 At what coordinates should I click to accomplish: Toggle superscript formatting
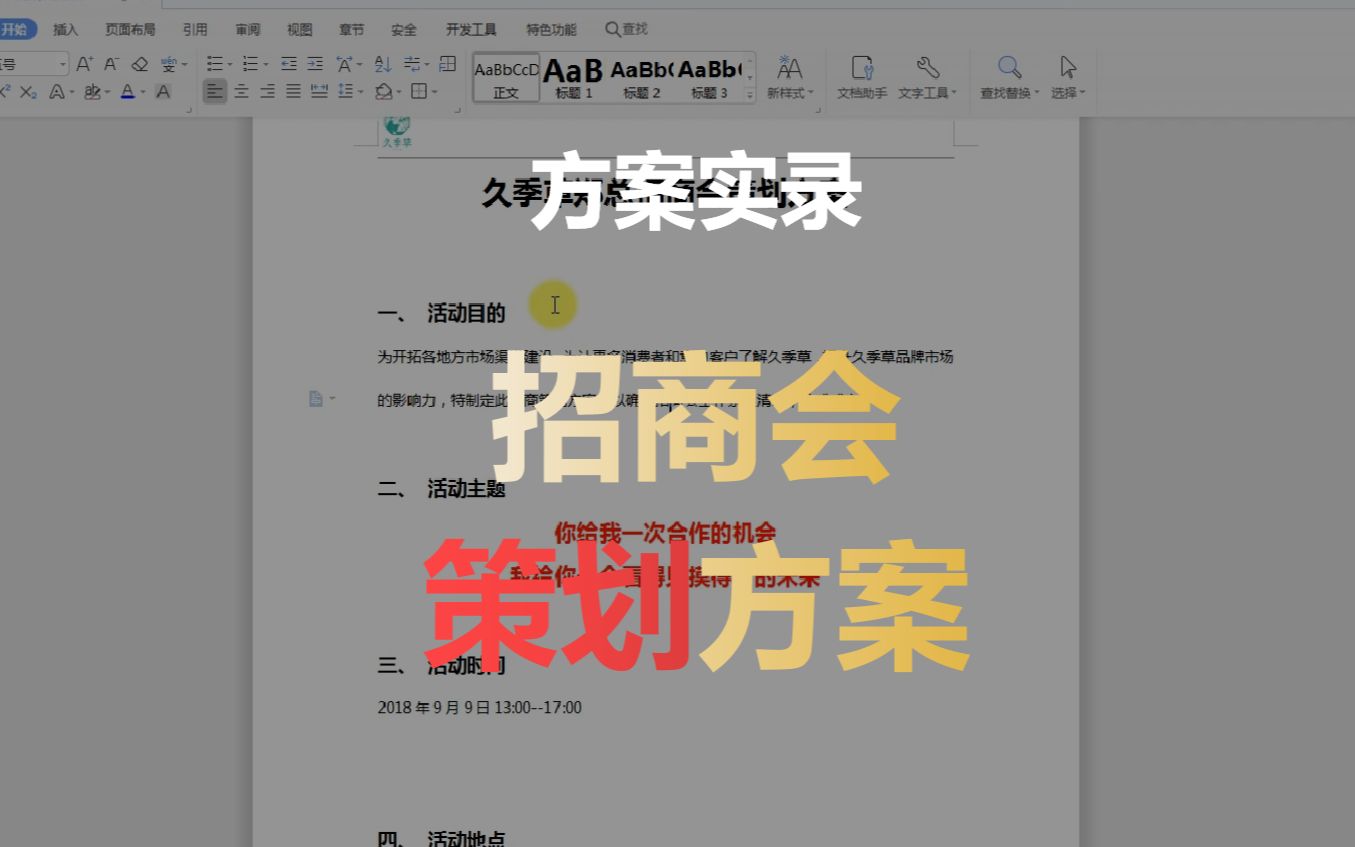5,92
